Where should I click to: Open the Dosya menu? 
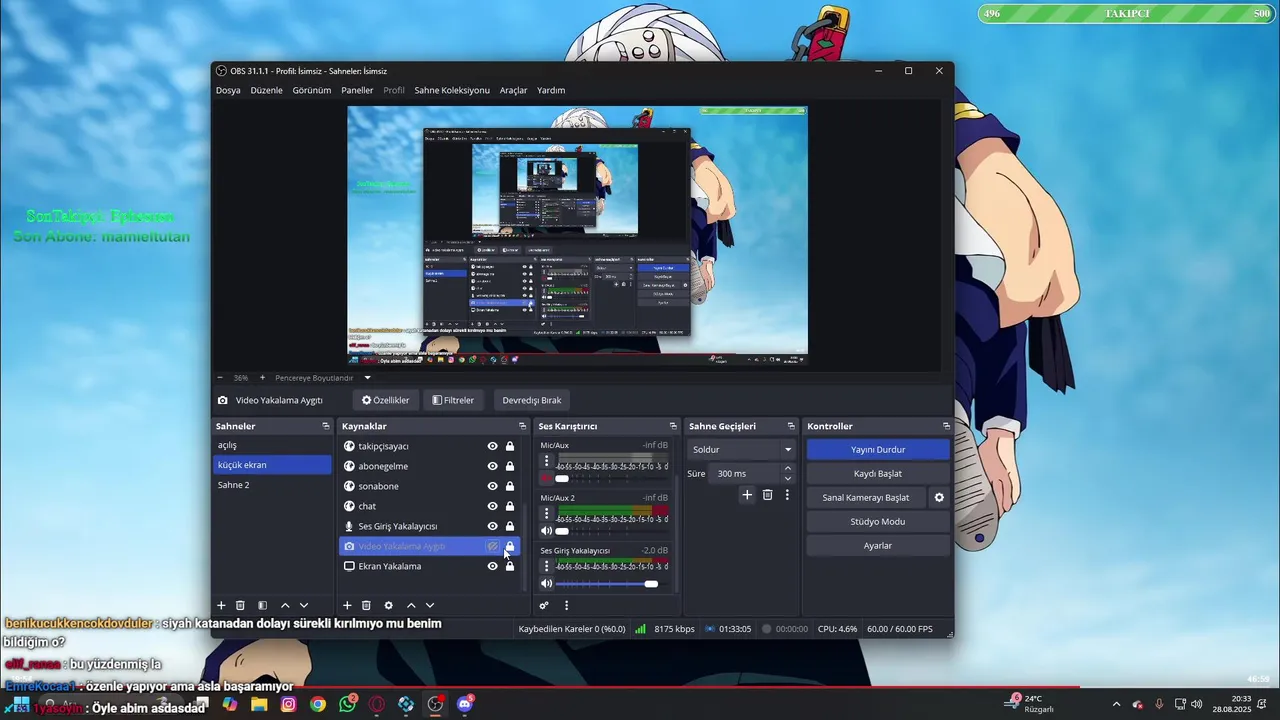pos(228,90)
